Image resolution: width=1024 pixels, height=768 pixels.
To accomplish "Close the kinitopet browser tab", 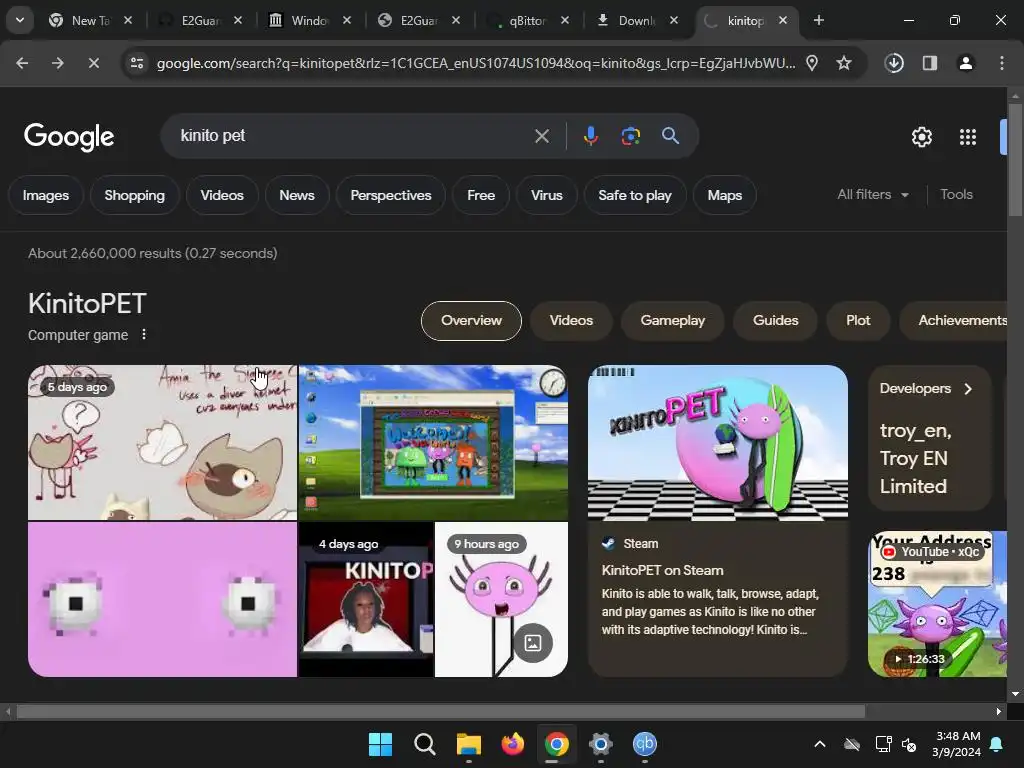I will pyautogui.click(x=782, y=20).
